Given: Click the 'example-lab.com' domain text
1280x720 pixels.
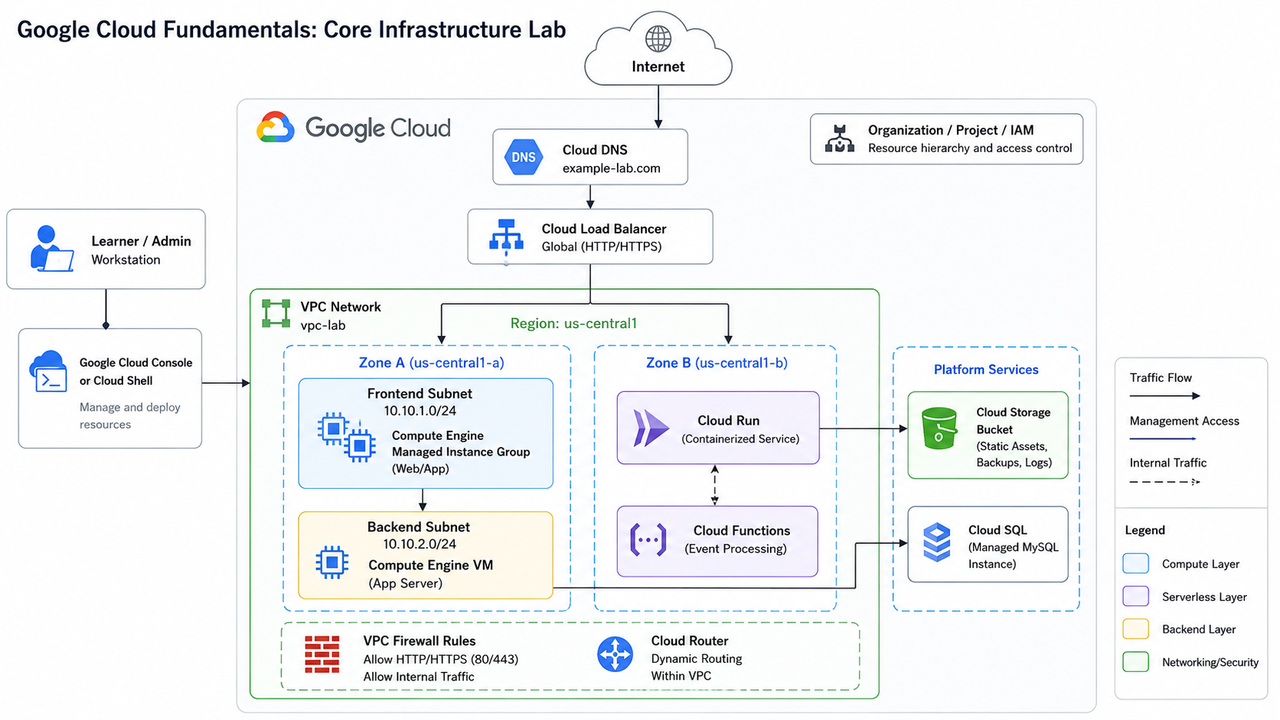Looking at the screenshot, I should pyautogui.click(x=612, y=168).
